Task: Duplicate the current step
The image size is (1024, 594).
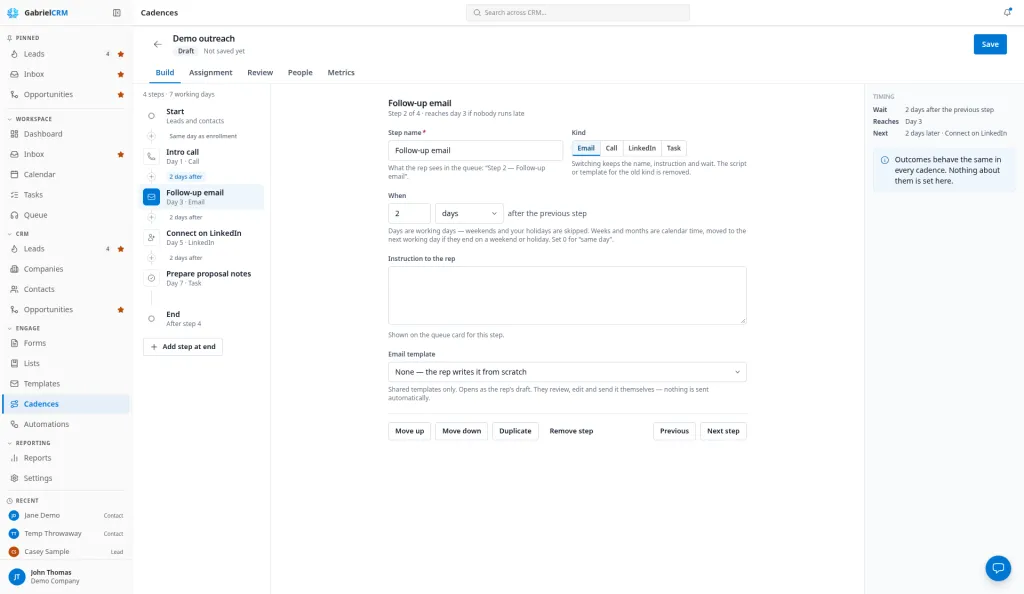Action: point(515,431)
